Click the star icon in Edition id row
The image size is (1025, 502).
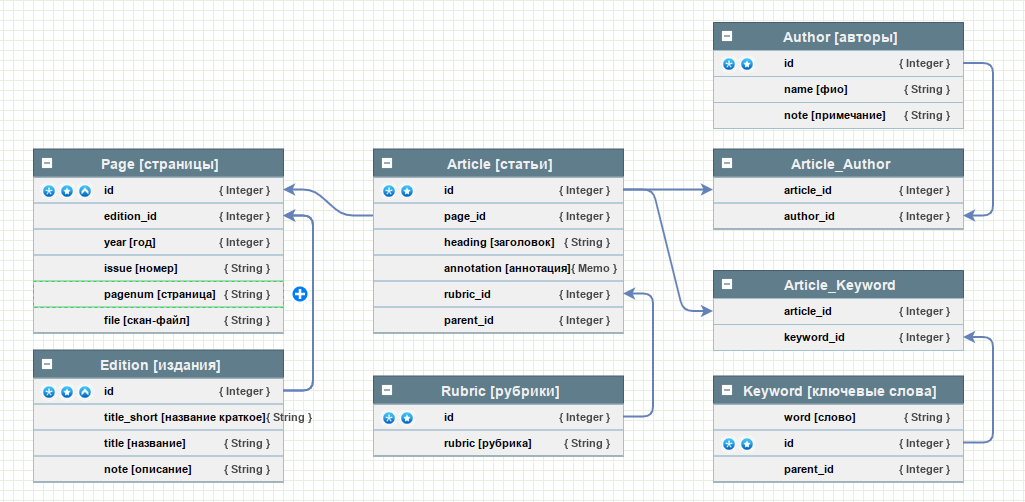tap(67, 392)
